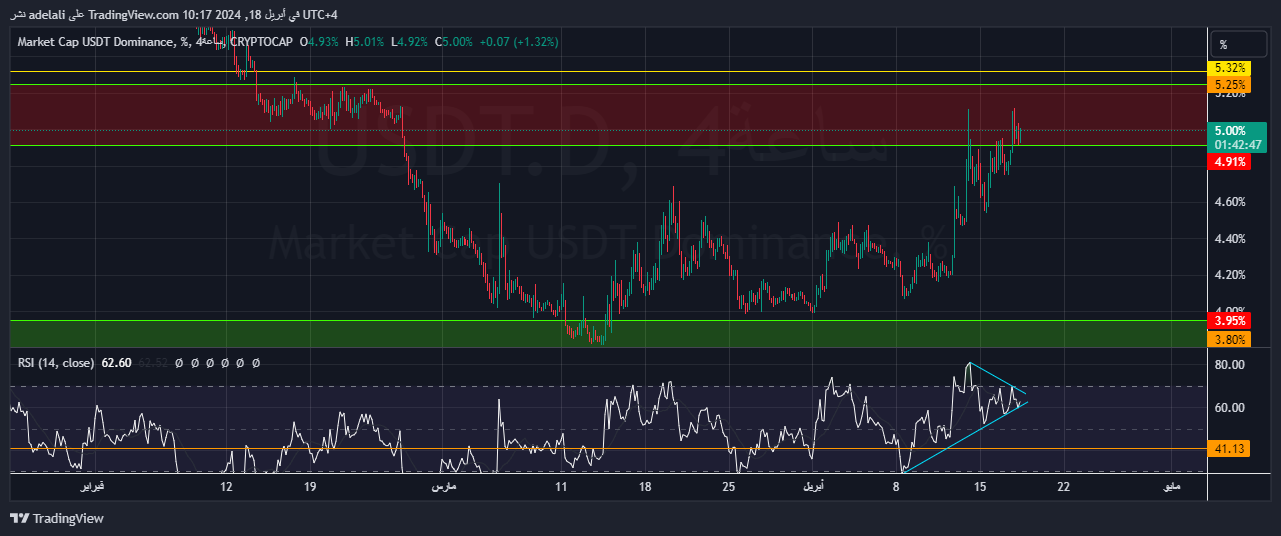Click the CRYPTOCAP exchange label
The width and height of the screenshot is (1281, 536).
(x=261, y=42)
